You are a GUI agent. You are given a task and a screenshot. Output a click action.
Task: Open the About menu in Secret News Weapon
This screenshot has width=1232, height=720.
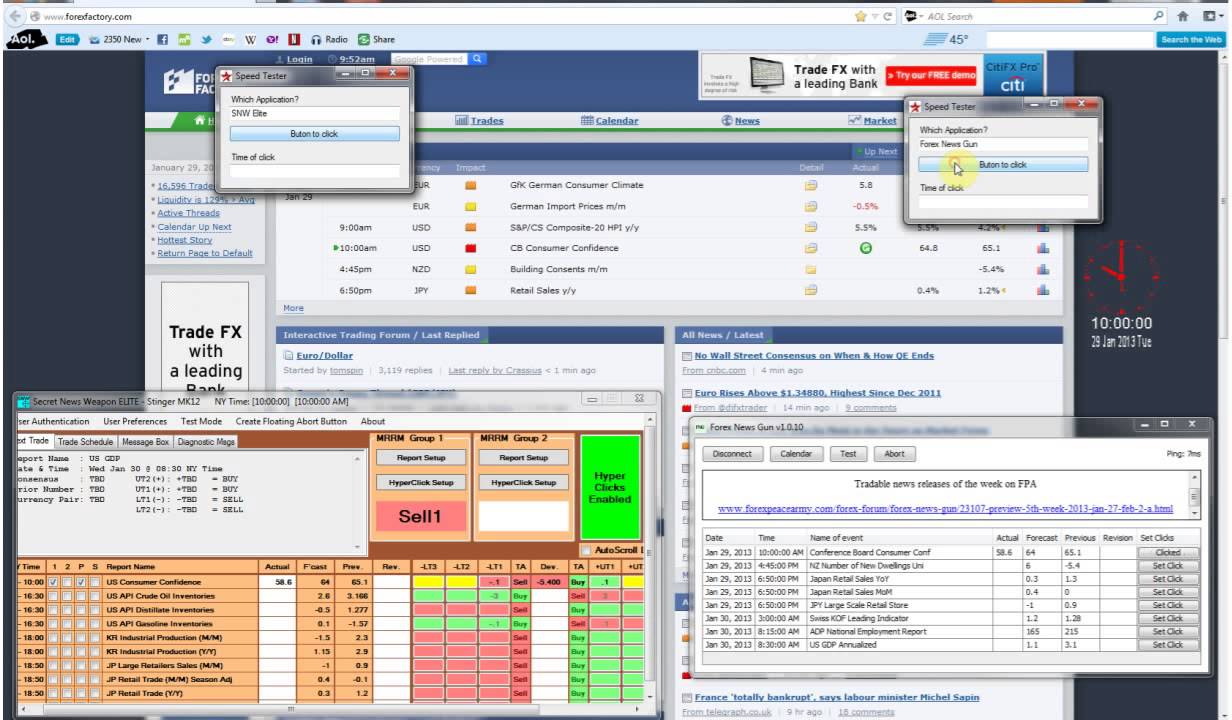pyautogui.click(x=373, y=422)
